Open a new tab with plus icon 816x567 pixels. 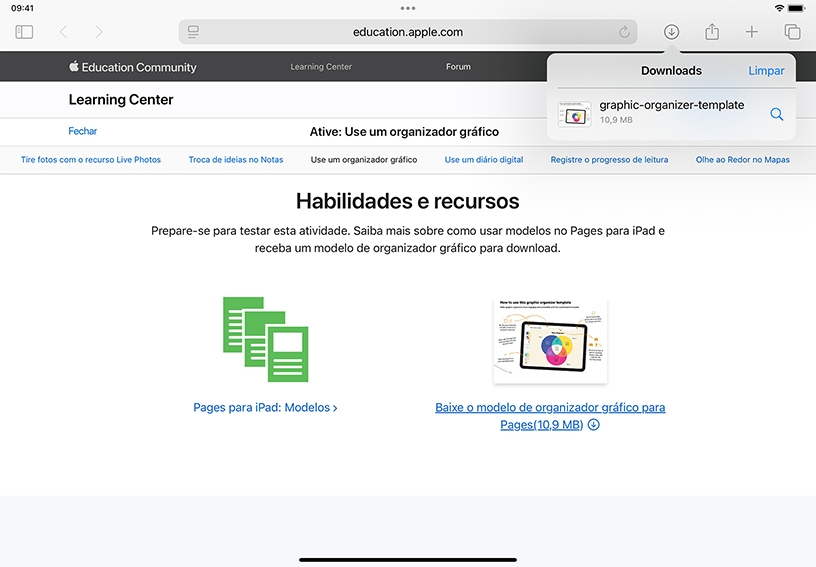click(x=751, y=32)
